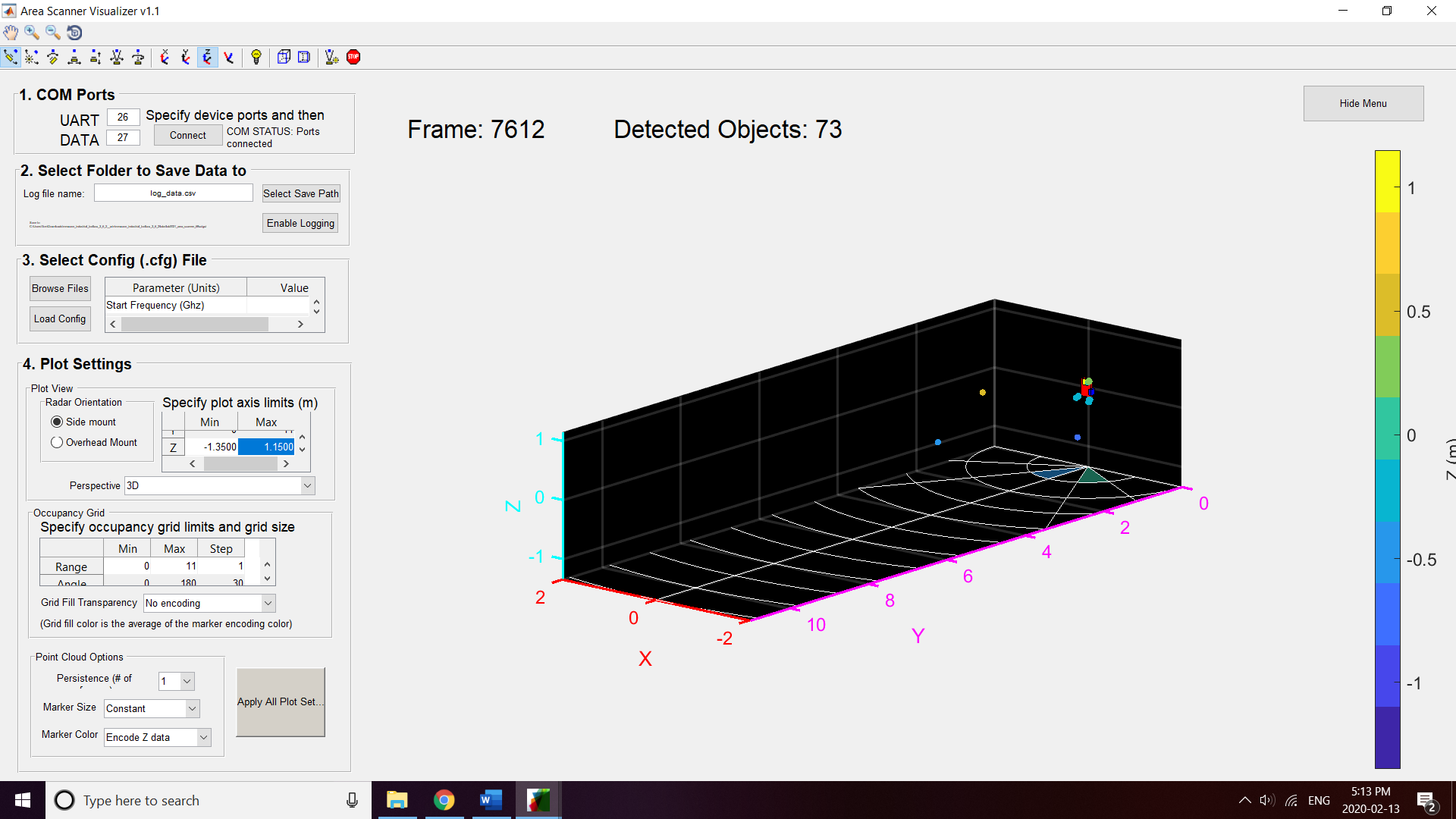The width and height of the screenshot is (1456, 819).
Task: Set principal axis to Z
Action: tap(207, 58)
